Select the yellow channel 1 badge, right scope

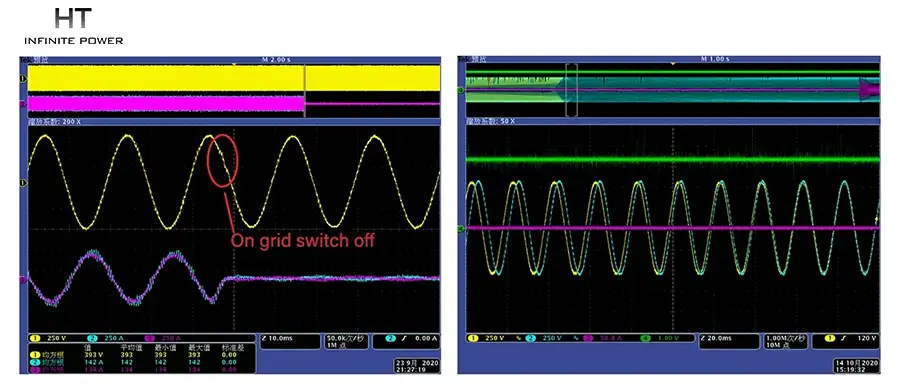coord(473,339)
